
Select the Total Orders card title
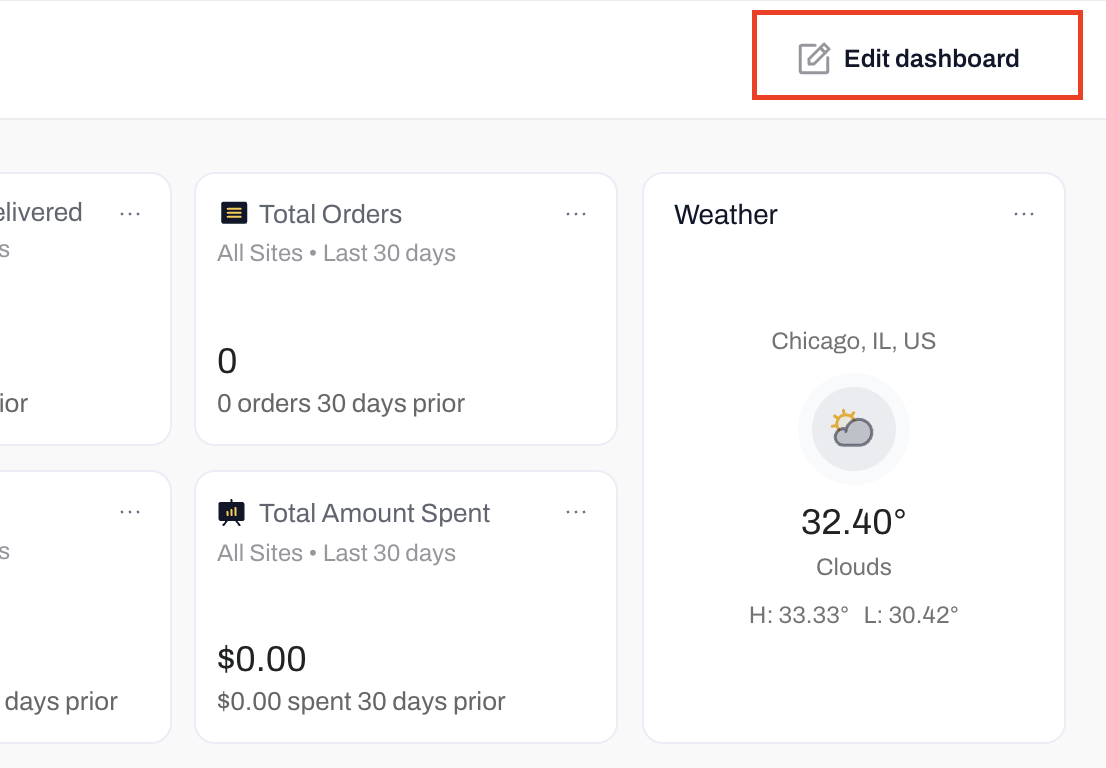(x=330, y=214)
